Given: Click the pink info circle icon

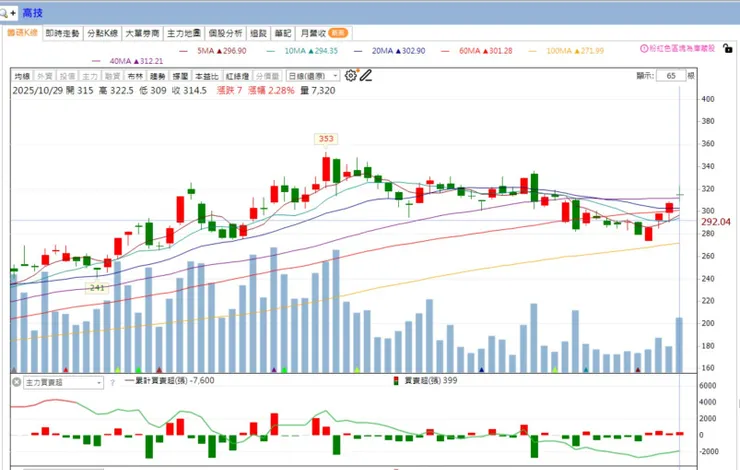Looking at the screenshot, I should (x=644, y=48).
